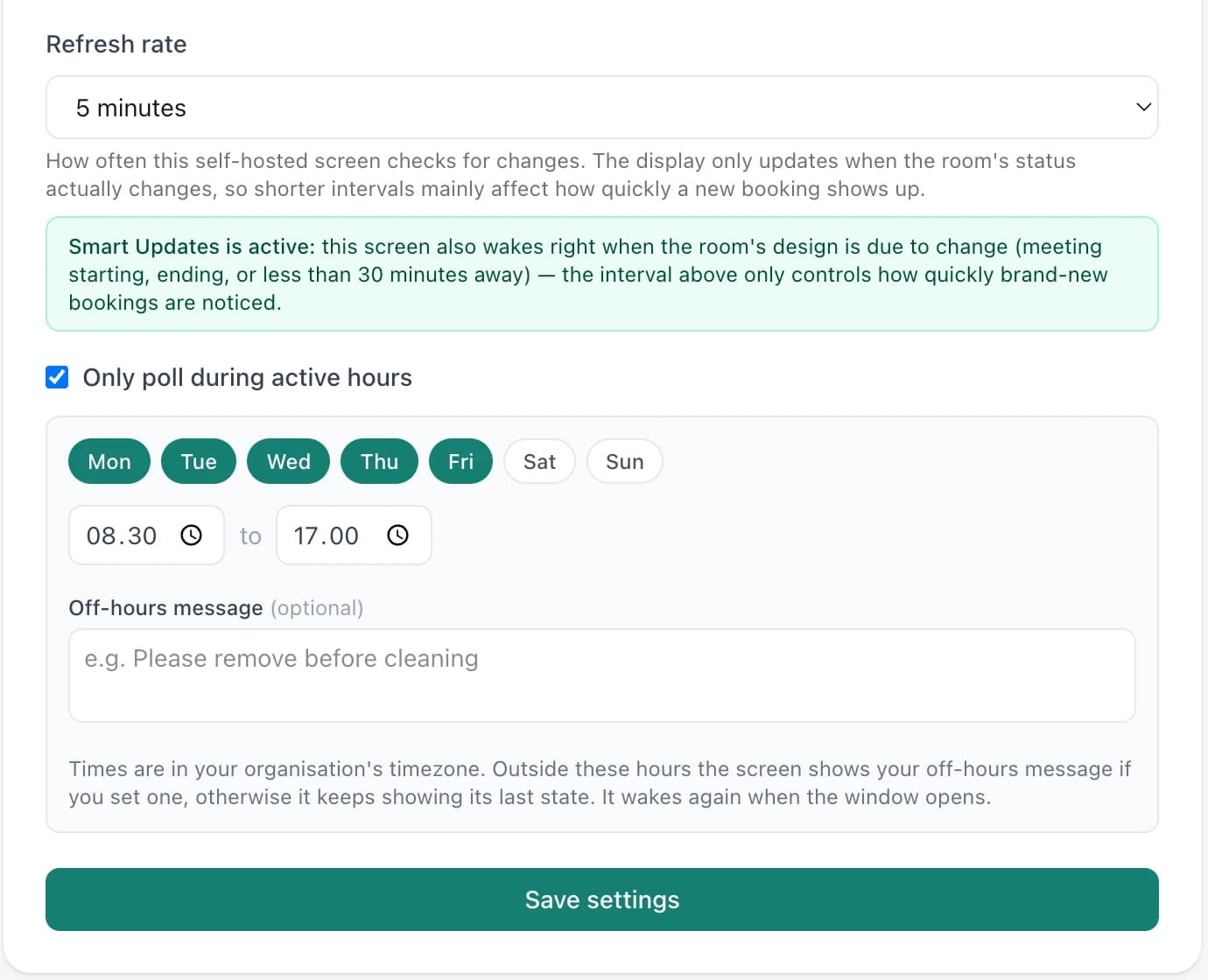
Task: Focus the Off-hours message text box
Action: pos(602,675)
